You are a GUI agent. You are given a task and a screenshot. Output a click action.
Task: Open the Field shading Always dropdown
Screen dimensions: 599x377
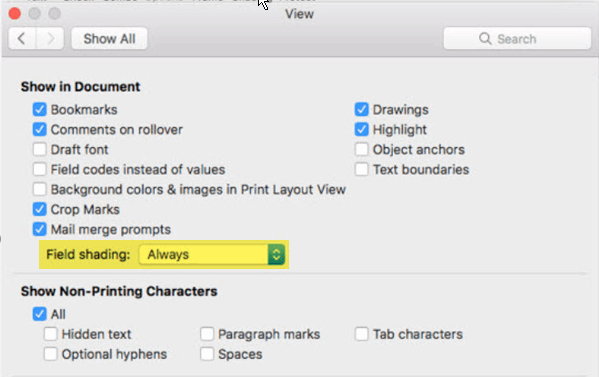point(212,255)
